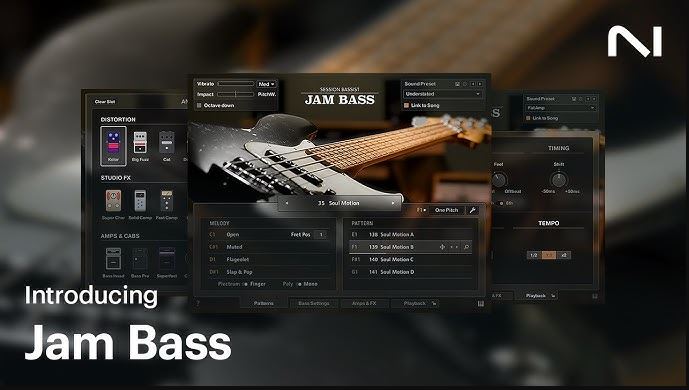Select the Cat distortion pedal
Screen dimensions: 689x390
[x=167, y=143]
